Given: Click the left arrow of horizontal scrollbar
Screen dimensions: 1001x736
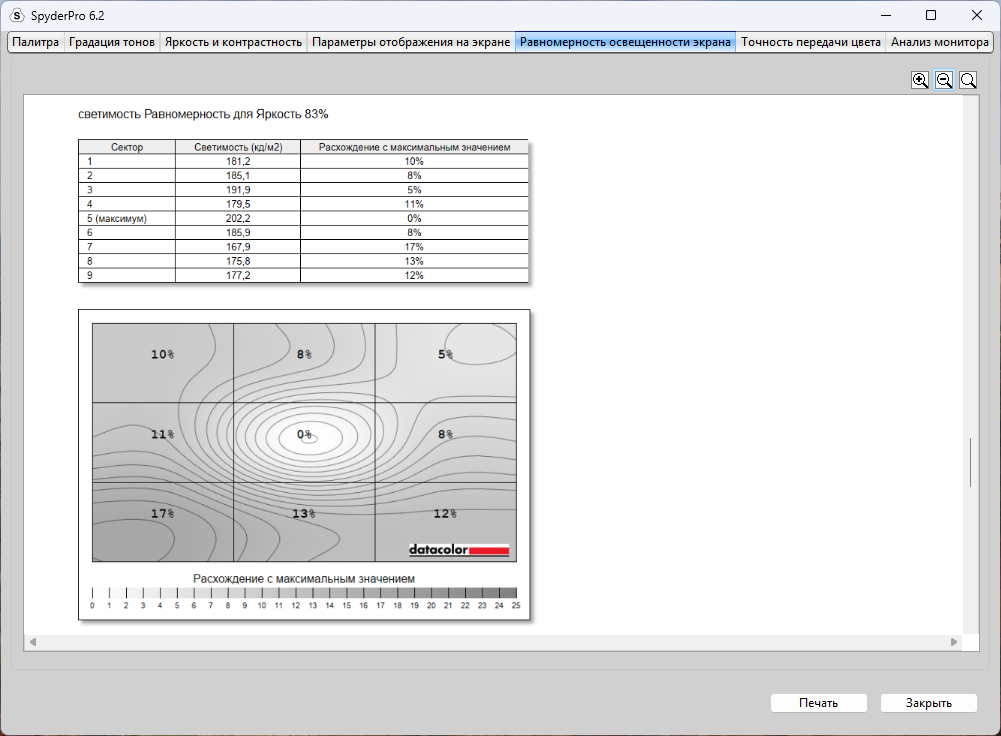Looking at the screenshot, I should pyautogui.click(x=33, y=642).
